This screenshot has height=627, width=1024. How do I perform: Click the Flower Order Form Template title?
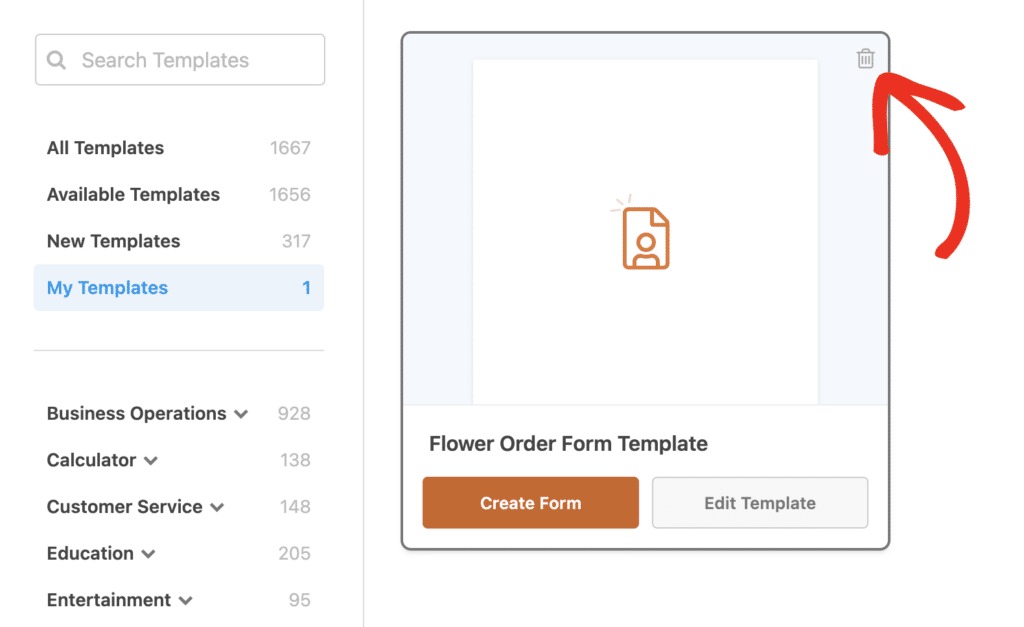point(568,443)
